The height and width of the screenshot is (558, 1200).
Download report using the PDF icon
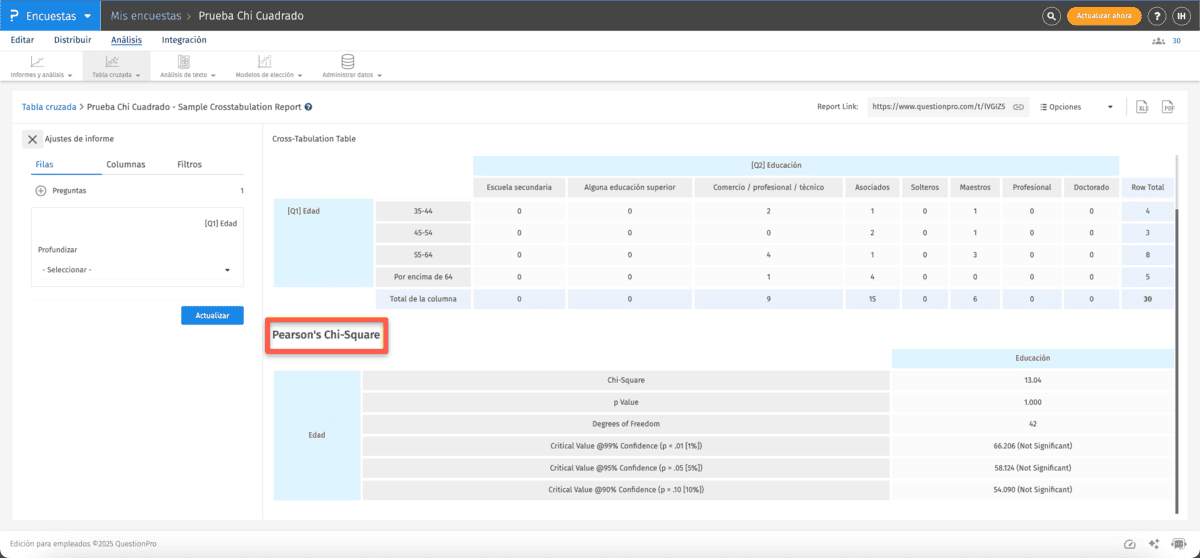point(1166,107)
